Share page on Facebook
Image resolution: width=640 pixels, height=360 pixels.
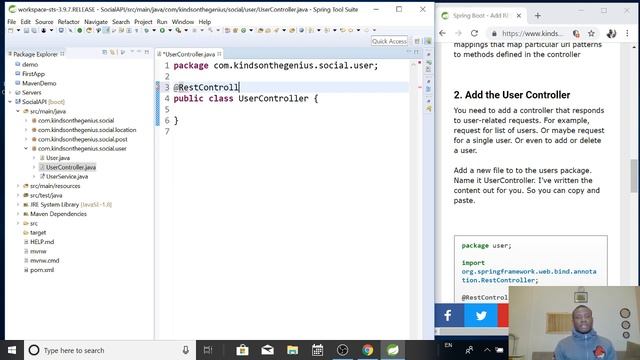point(449,315)
